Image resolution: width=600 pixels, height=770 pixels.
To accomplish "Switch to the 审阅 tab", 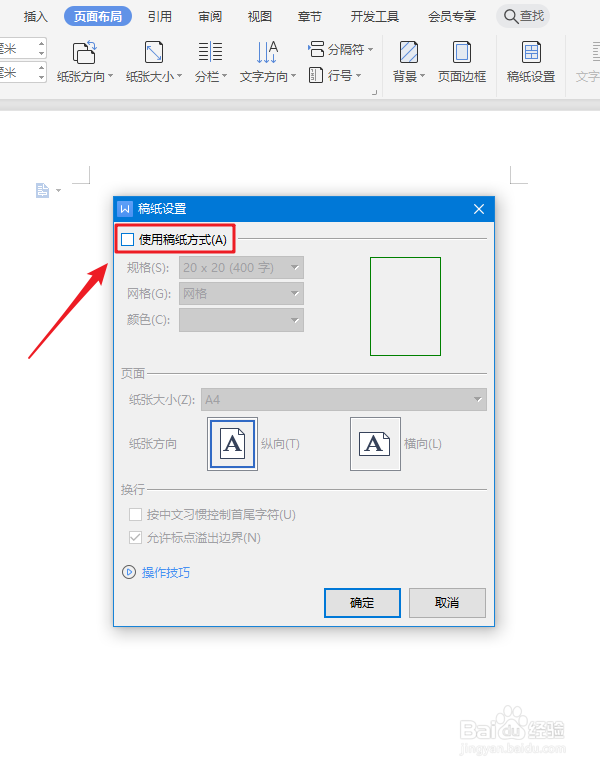I will [210, 17].
